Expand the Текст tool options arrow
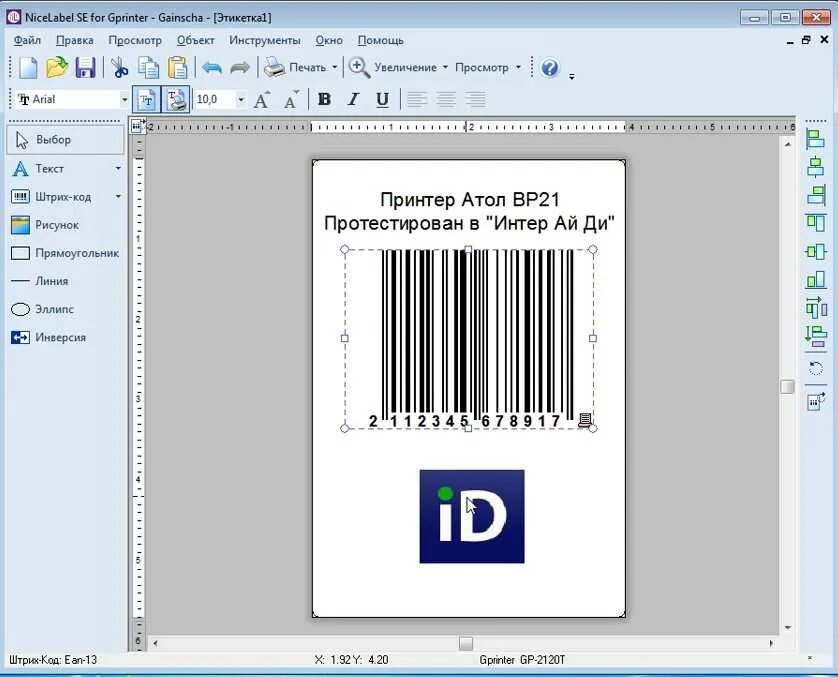Viewport: 838px width, 677px height. click(118, 169)
